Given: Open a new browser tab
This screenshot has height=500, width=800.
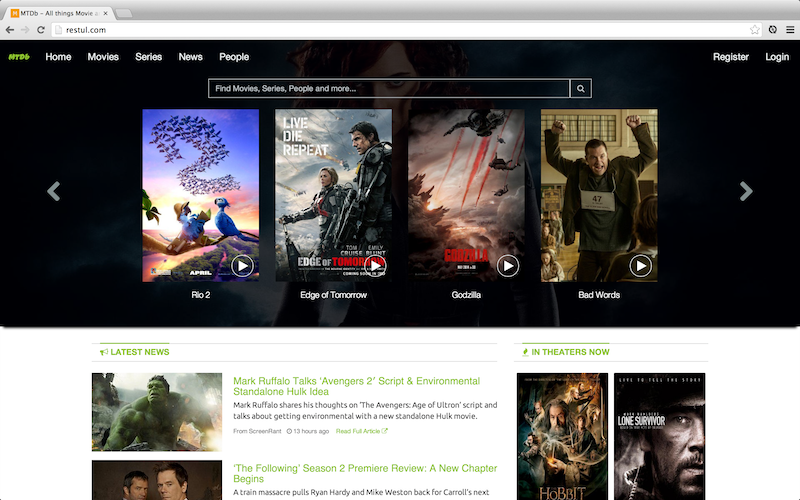Looking at the screenshot, I should click(124, 13).
